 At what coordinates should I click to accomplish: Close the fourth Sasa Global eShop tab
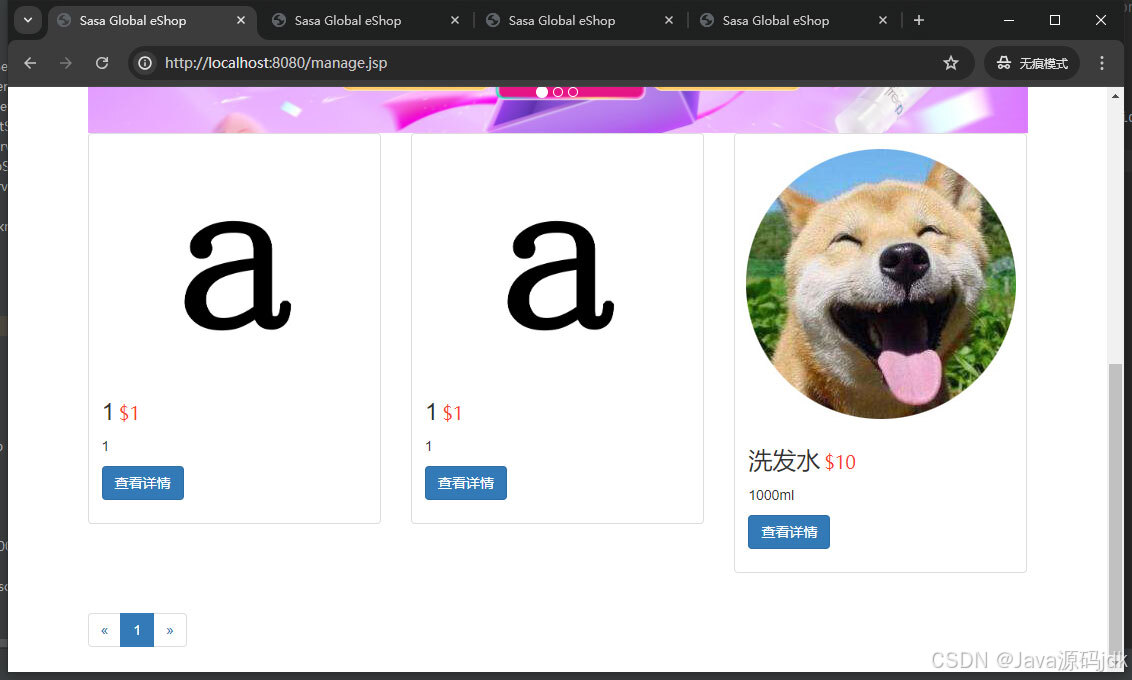882,20
